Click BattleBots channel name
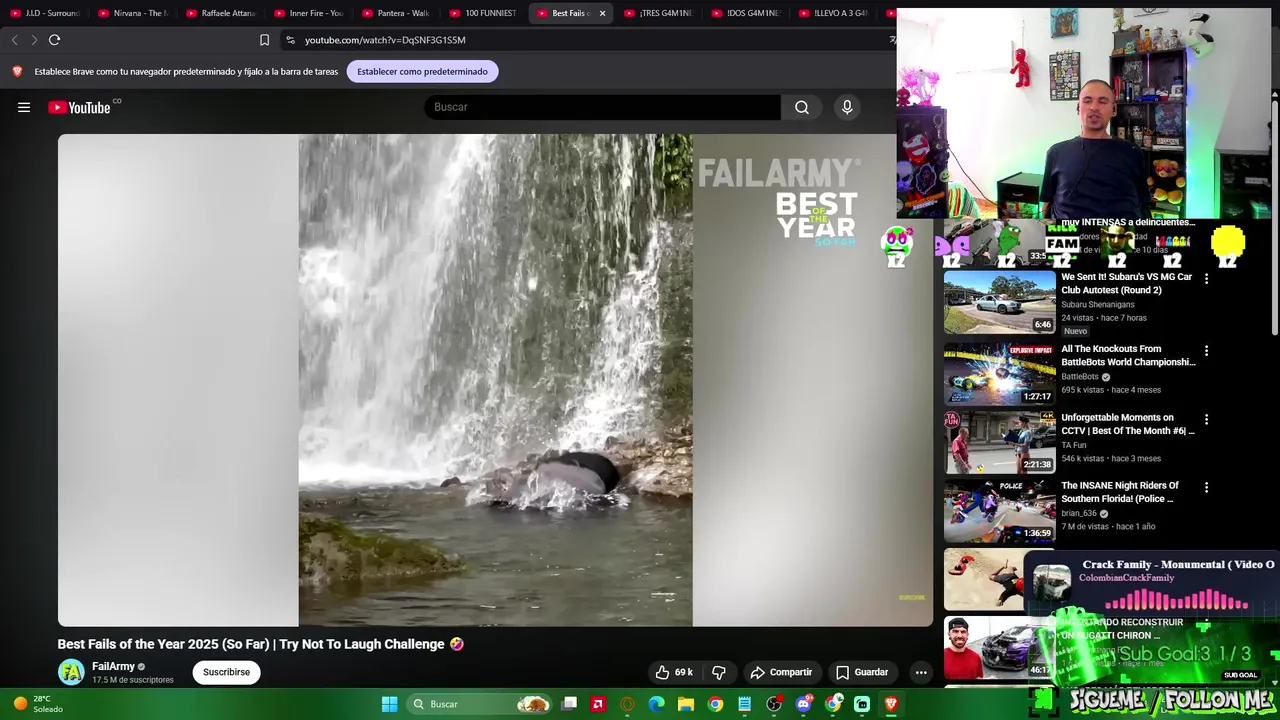1280x720 pixels. coord(1080,377)
